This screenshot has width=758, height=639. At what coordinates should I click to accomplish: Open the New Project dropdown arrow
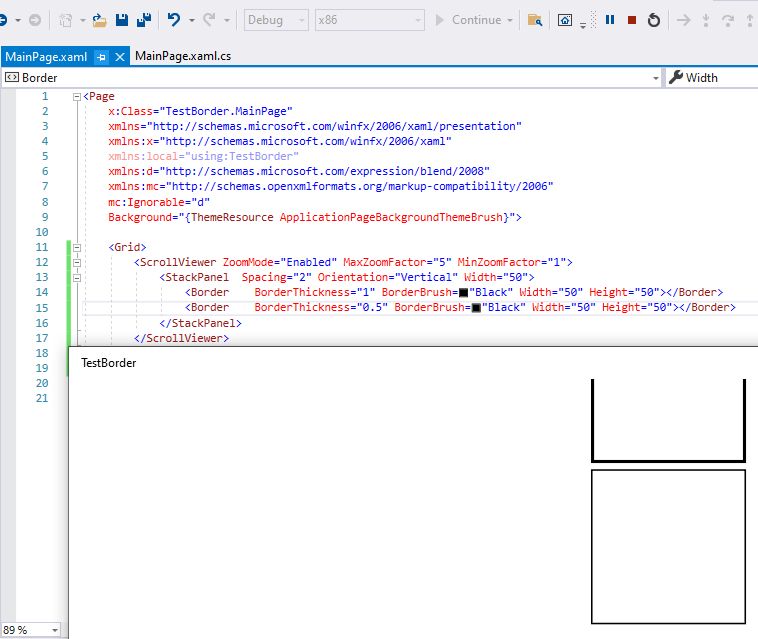(83, 20)
